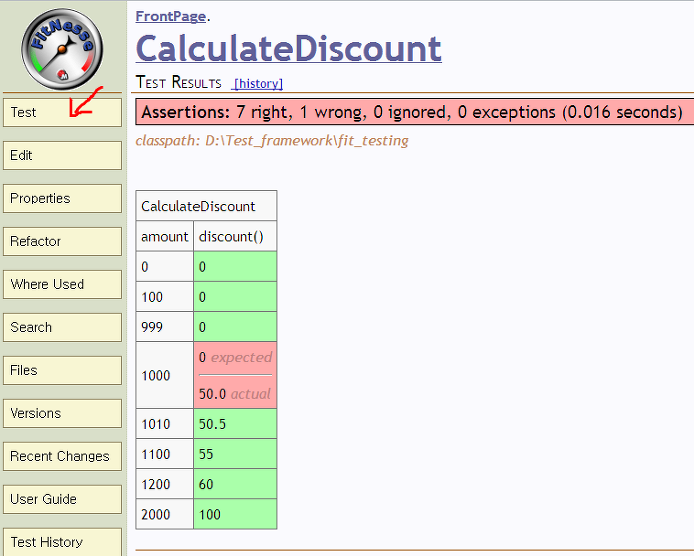Select the amount cell '2000'

pyautogui.click(x=165, y=514)
